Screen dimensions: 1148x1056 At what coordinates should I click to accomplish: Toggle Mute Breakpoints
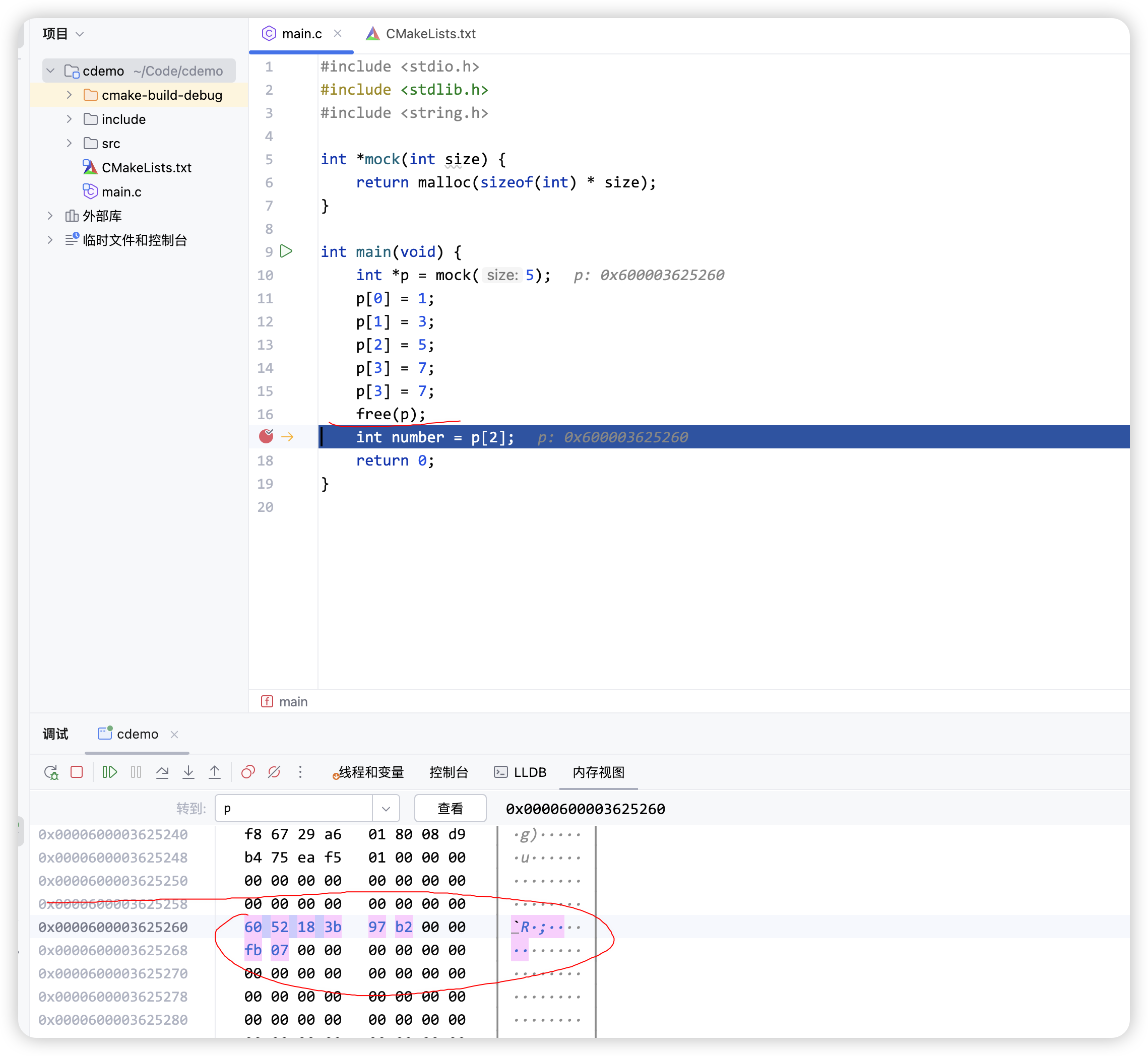click(x=274, y=772)
